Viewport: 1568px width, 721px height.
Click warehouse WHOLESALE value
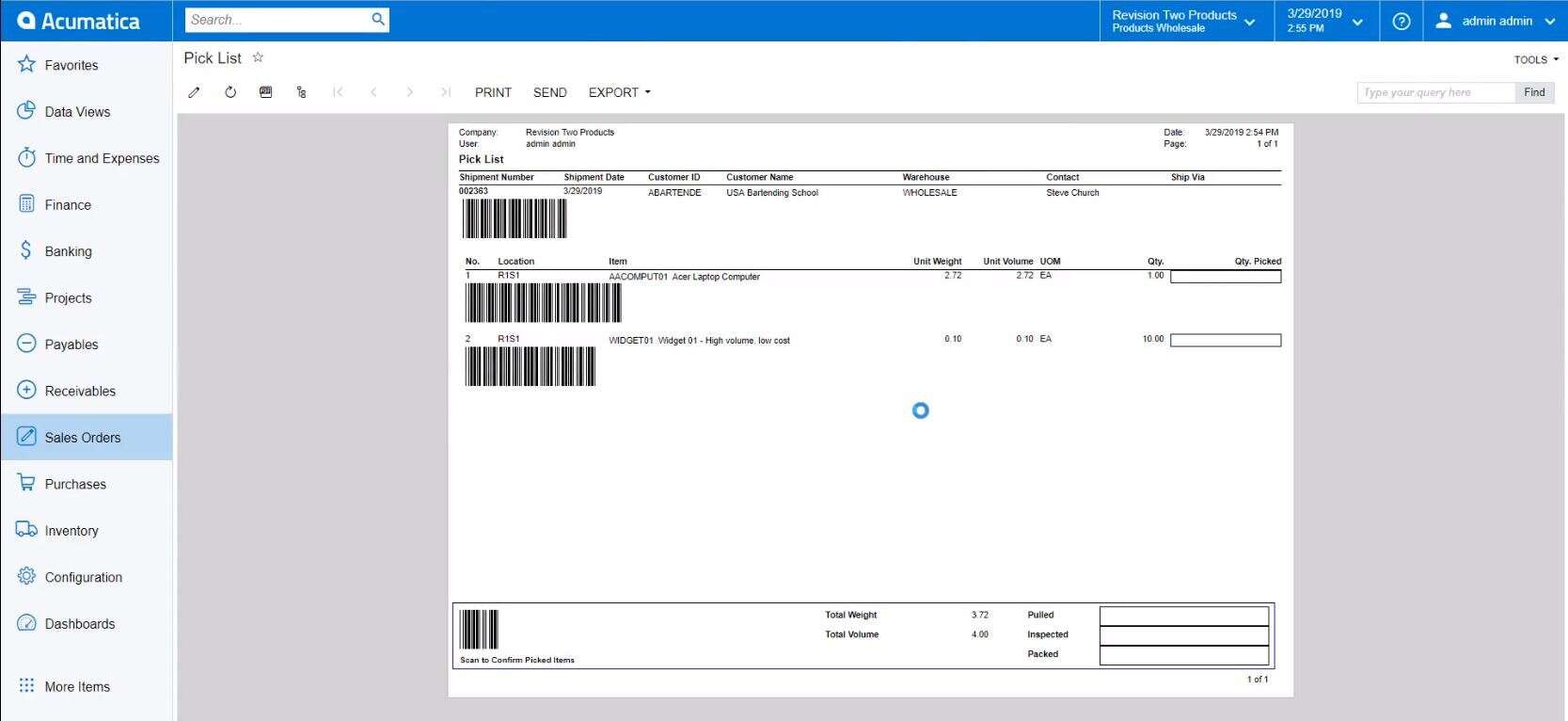tap(929, 192)
